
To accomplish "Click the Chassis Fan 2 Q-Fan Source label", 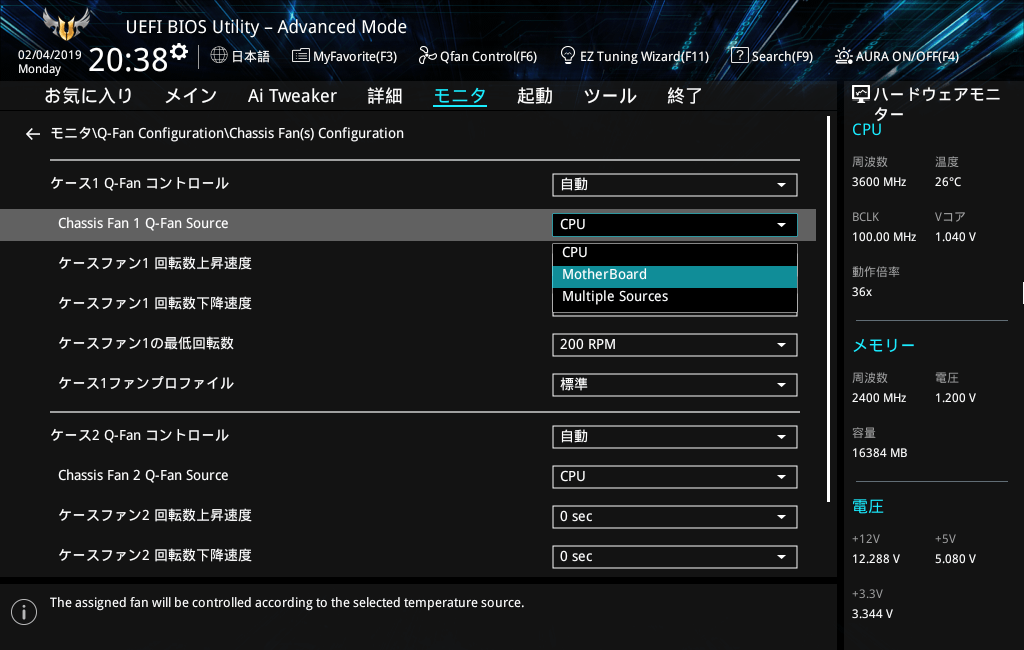I will 143,476.
